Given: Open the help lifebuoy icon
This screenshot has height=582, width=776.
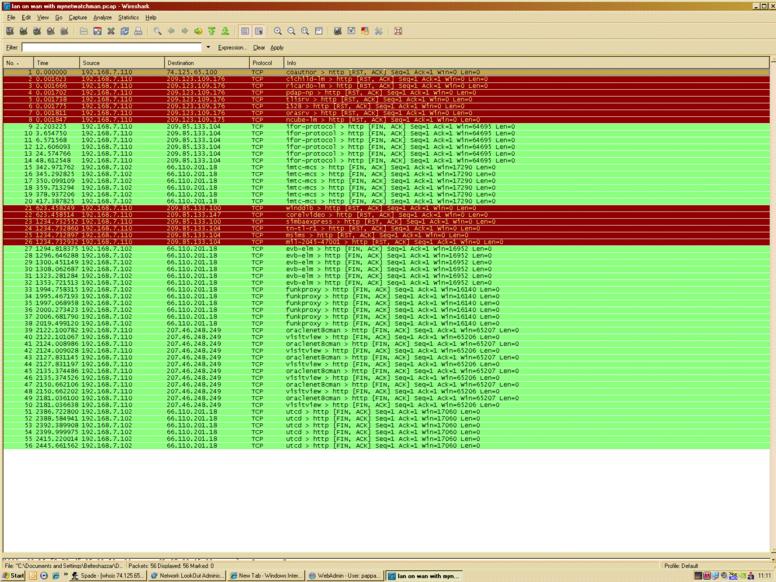Looking at the screenshot, I should (398, 31).
